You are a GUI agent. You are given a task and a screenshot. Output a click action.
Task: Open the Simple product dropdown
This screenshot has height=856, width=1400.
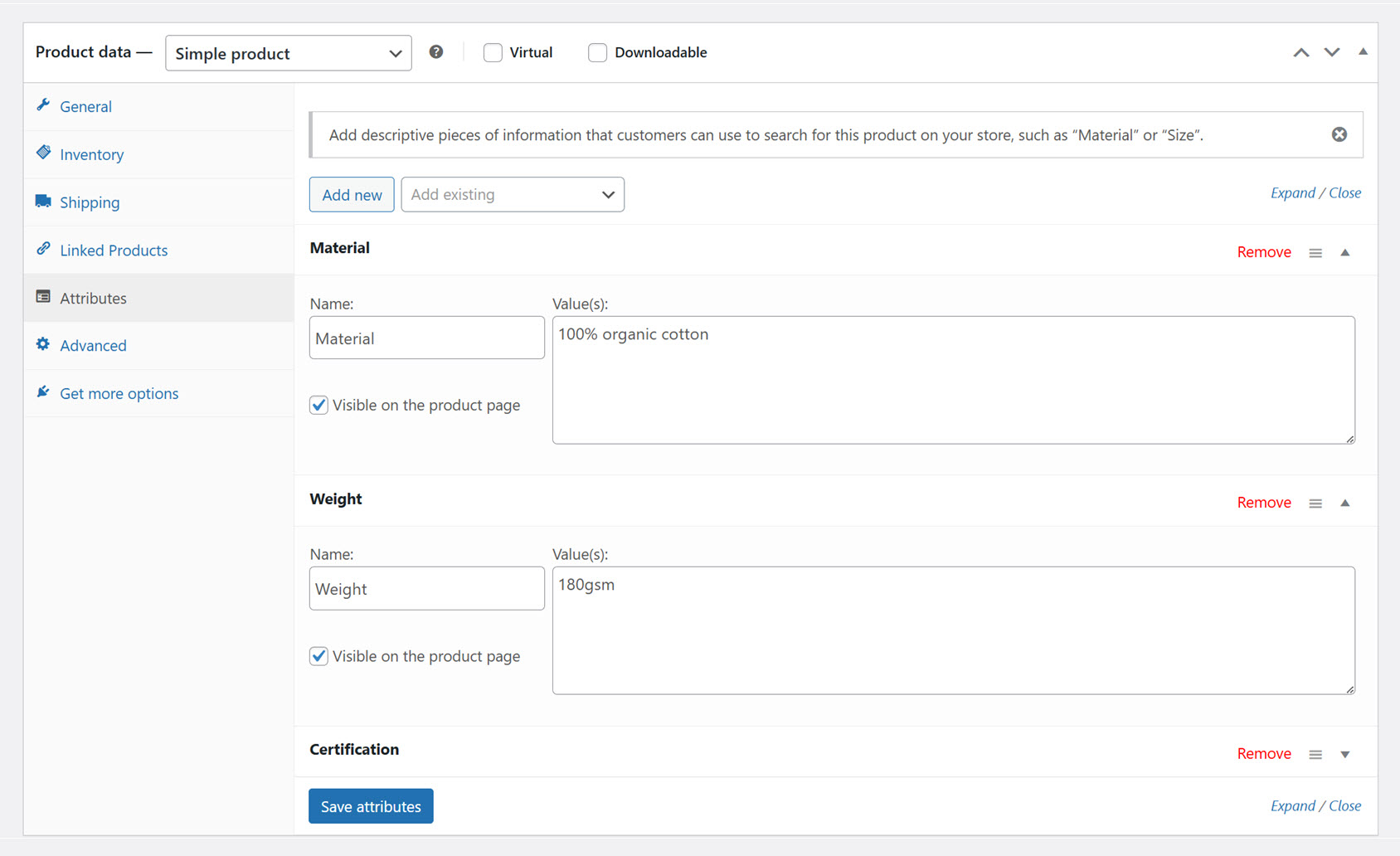tap(288, 53)
